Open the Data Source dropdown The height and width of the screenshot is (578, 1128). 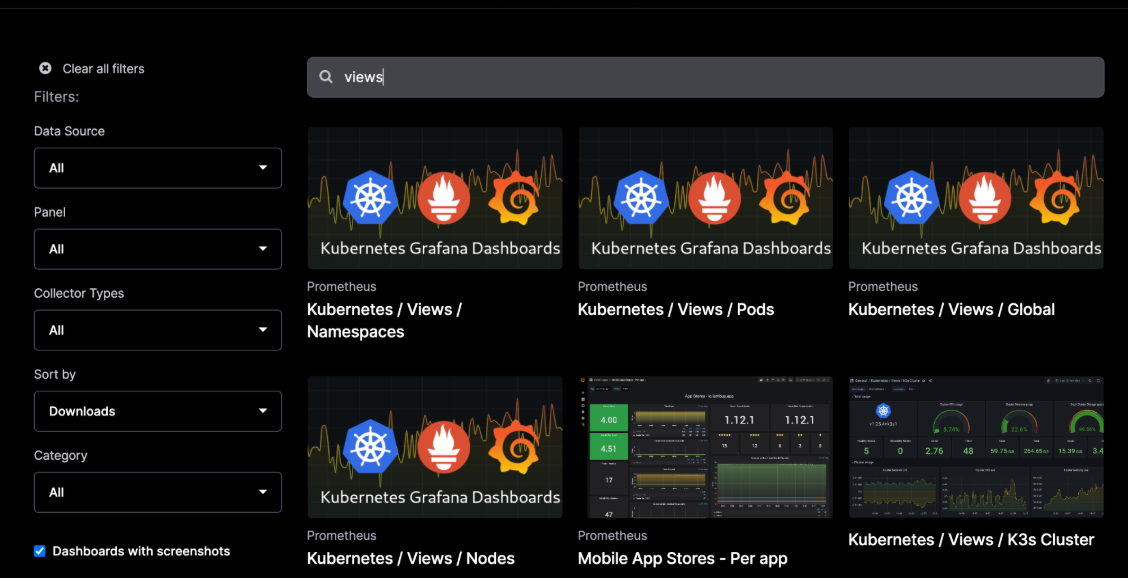click(x=158, y=168)
